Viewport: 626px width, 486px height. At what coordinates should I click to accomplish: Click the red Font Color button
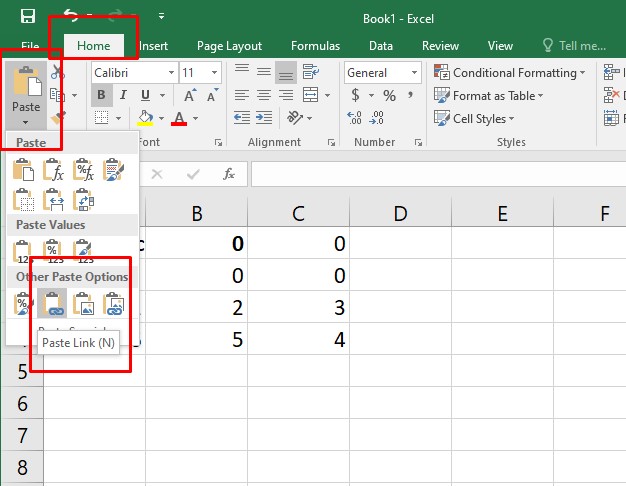click(x=179, y=118)
